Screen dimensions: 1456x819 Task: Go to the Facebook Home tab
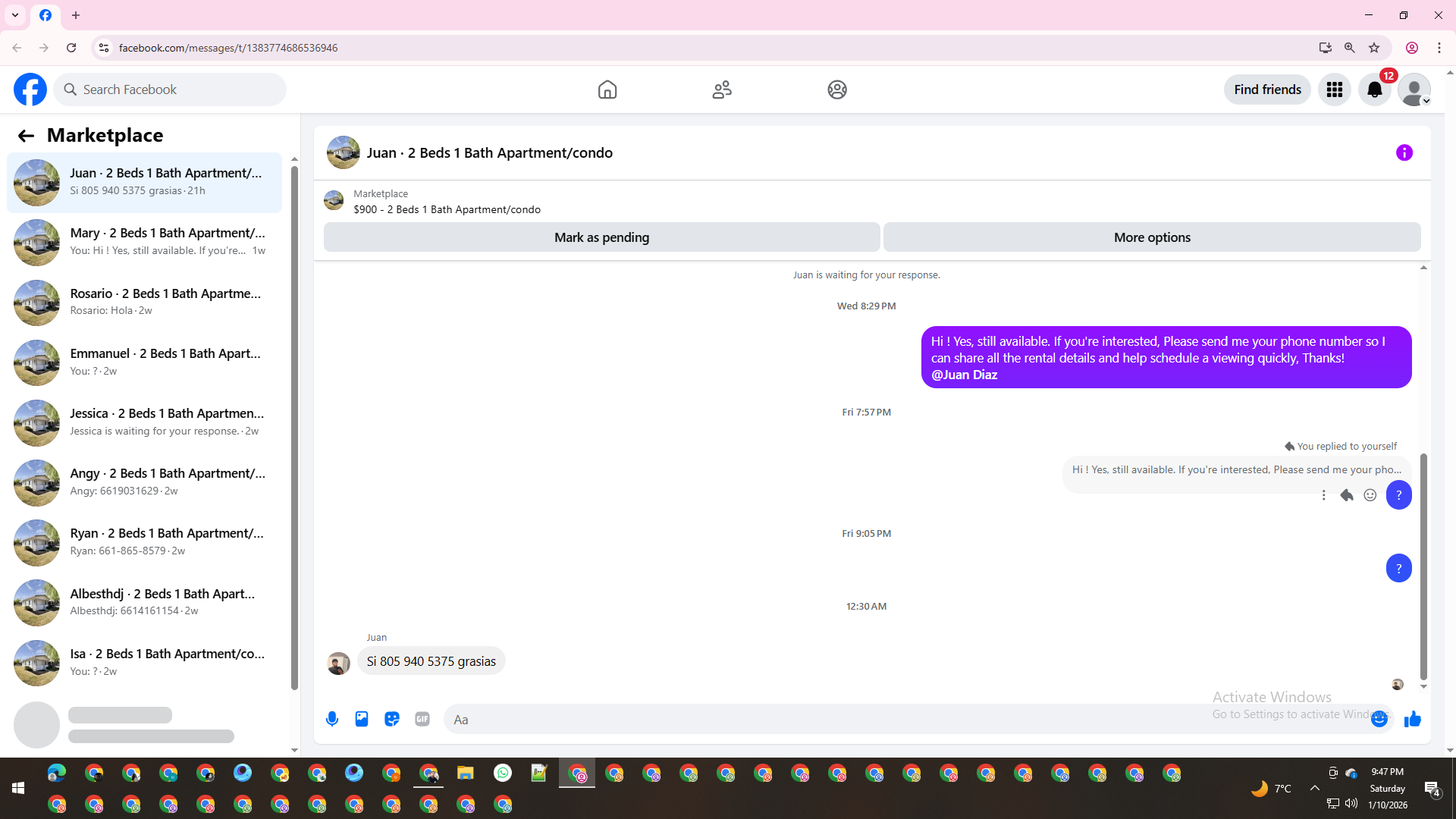[607, 89]
